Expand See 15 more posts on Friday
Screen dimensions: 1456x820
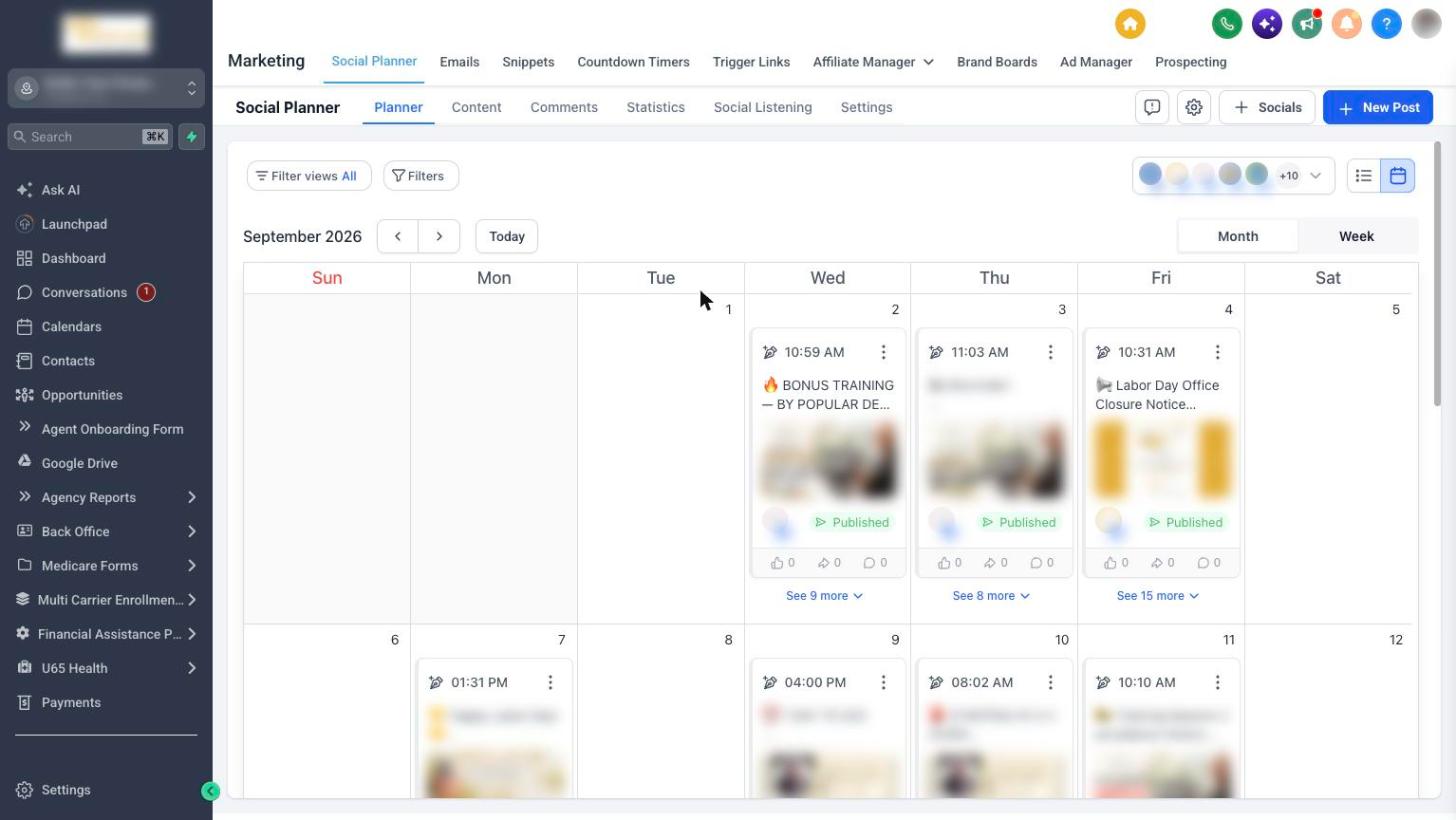coord(1158,596)
